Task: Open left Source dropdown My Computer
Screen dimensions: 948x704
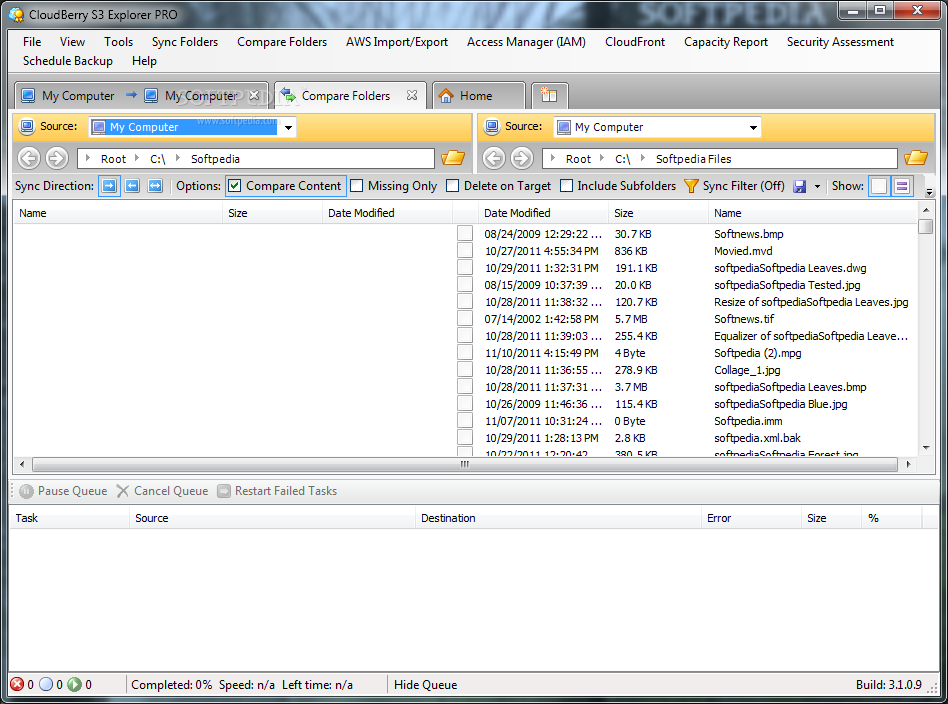Action: [192, 127]
